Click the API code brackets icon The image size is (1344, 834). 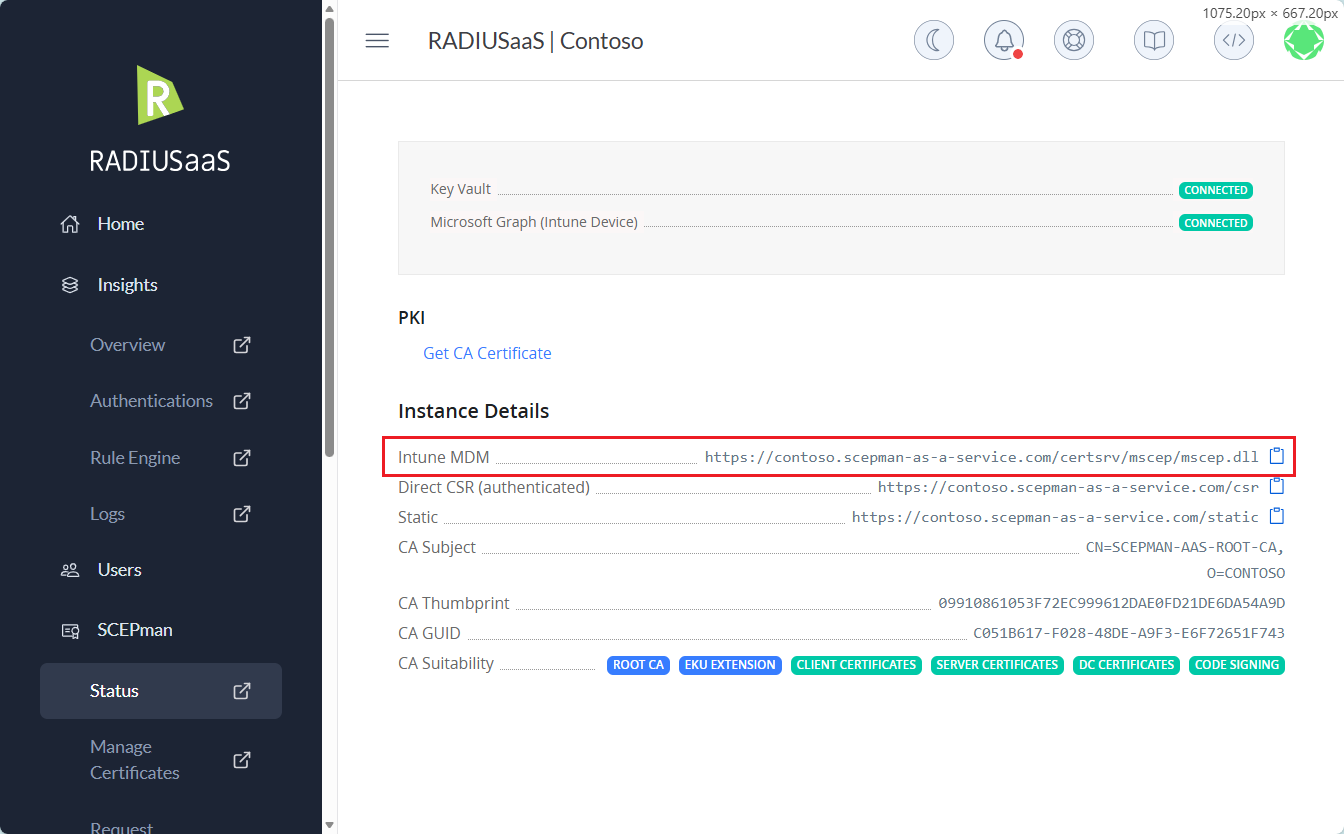tap(1234, 41)
